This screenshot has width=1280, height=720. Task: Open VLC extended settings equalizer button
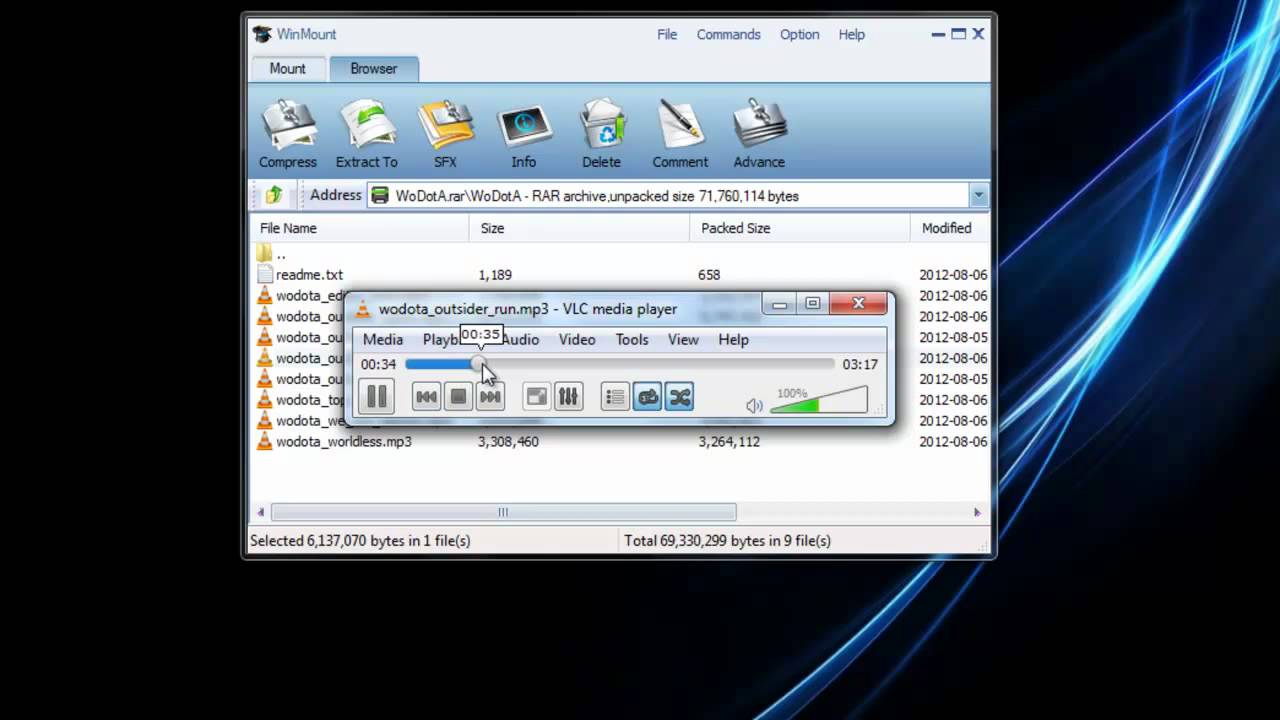click(568, 397)
